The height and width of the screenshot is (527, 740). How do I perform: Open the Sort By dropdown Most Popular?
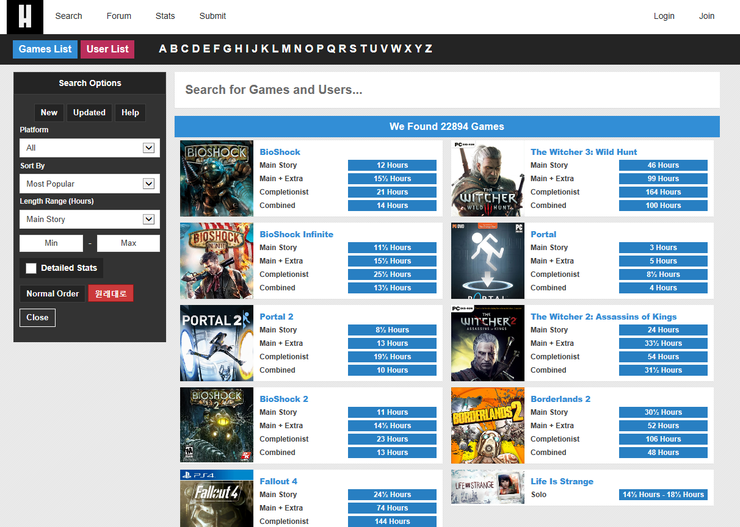[x=90, y=184]
